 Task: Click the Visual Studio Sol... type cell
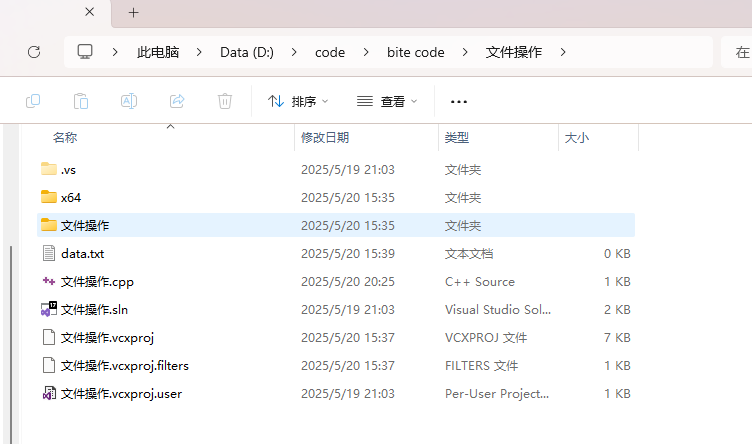(498, 310)
